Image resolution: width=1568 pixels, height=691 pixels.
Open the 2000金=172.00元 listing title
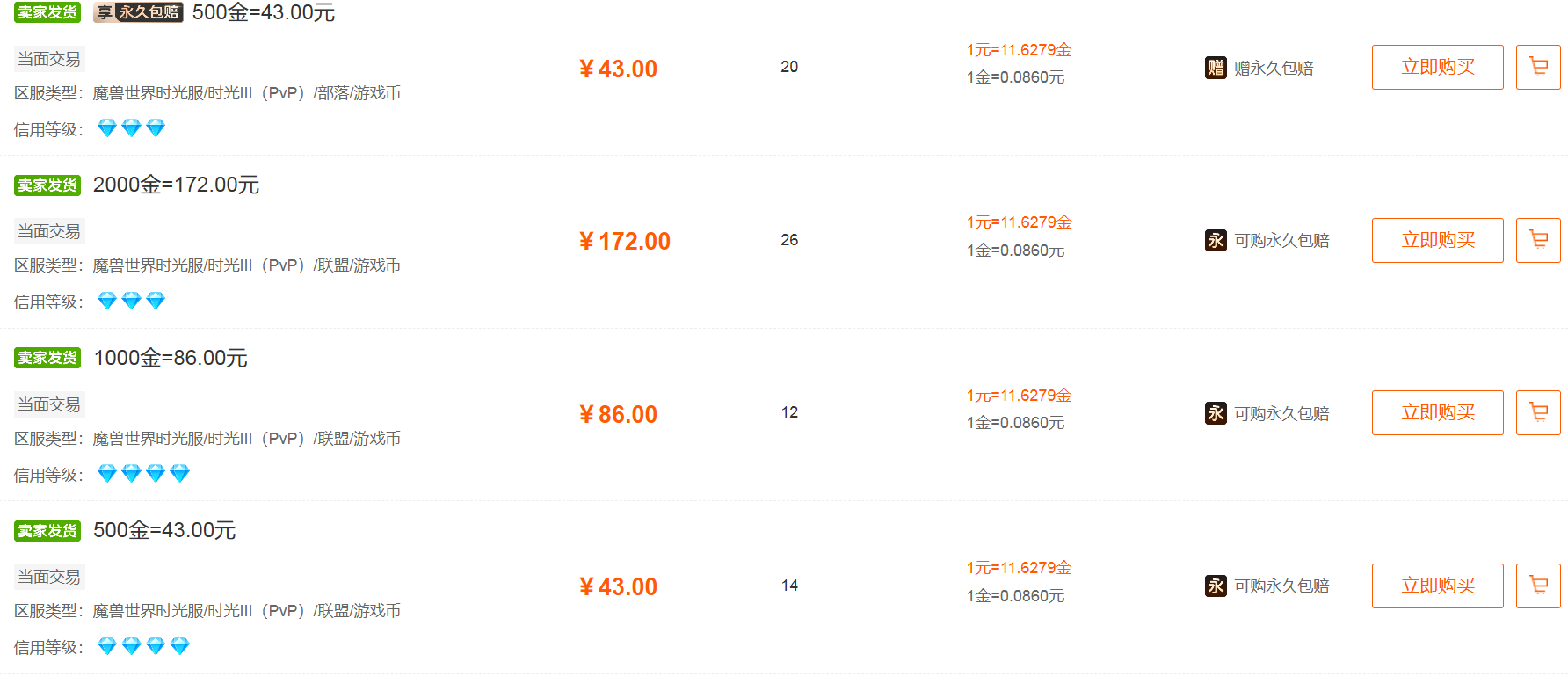coord(176,185)
